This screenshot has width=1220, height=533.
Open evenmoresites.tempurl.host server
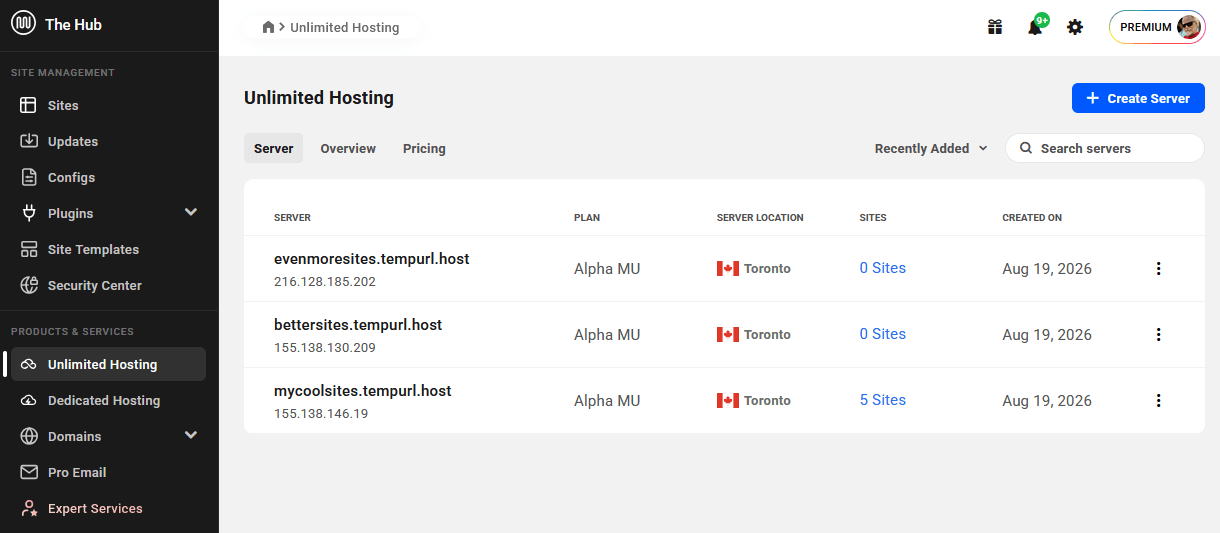[x=372, y=259]
